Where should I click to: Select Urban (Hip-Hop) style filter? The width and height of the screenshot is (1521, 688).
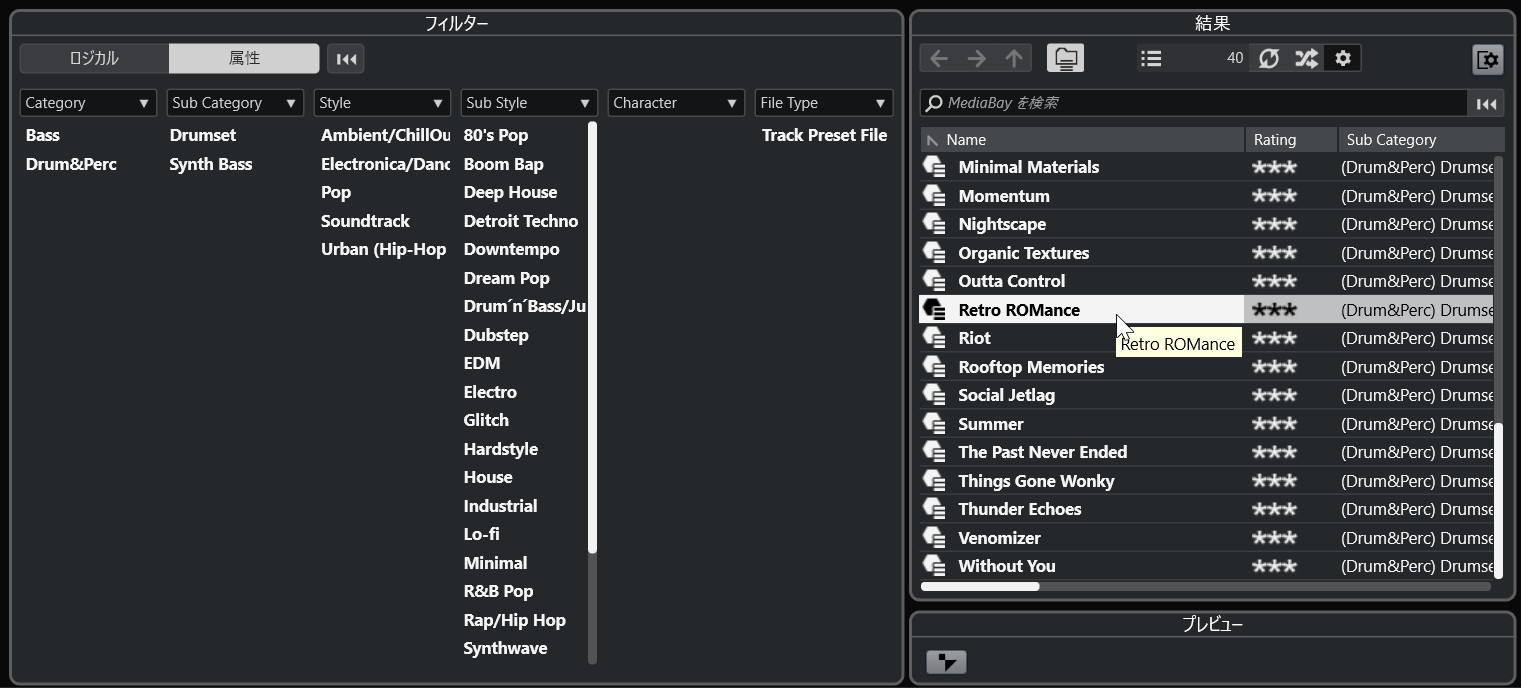(383, 249)
